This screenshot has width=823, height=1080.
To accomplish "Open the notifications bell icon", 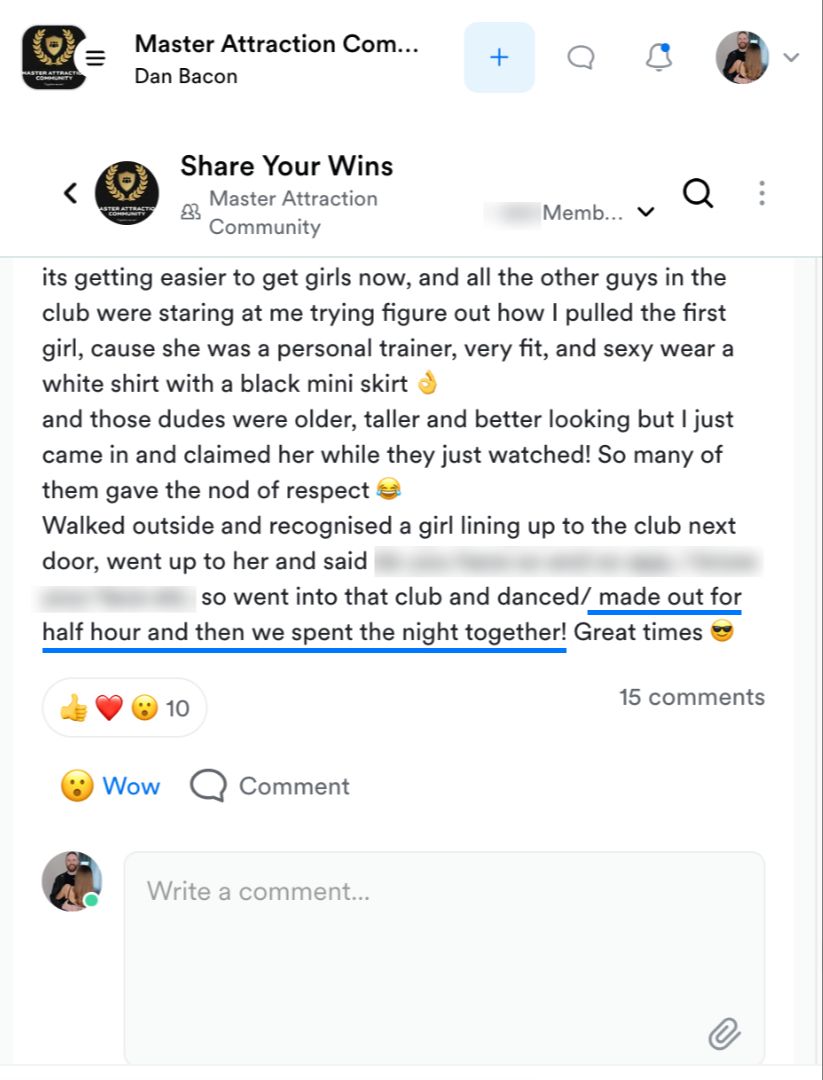I will [x=658, y=57].
